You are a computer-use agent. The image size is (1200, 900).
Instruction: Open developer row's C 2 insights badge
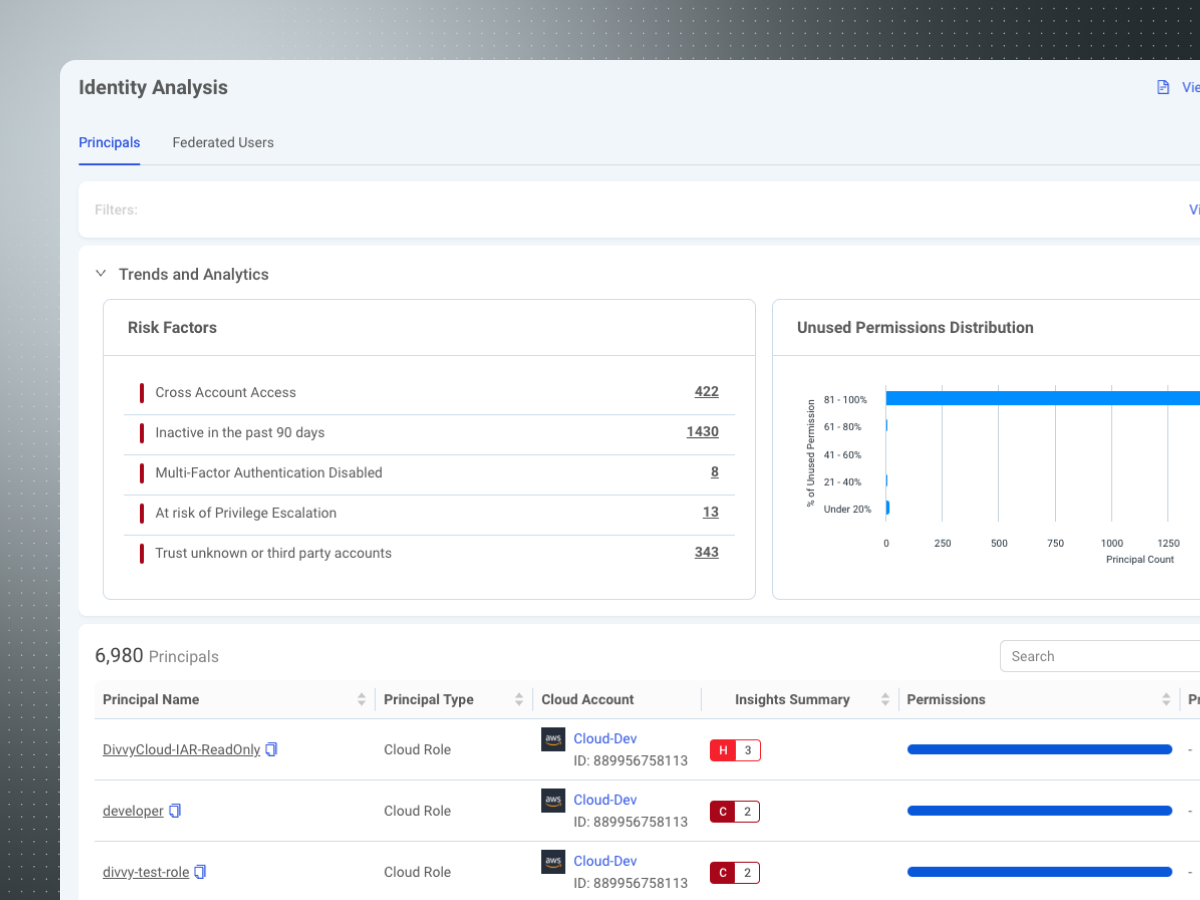coord(735,811)
